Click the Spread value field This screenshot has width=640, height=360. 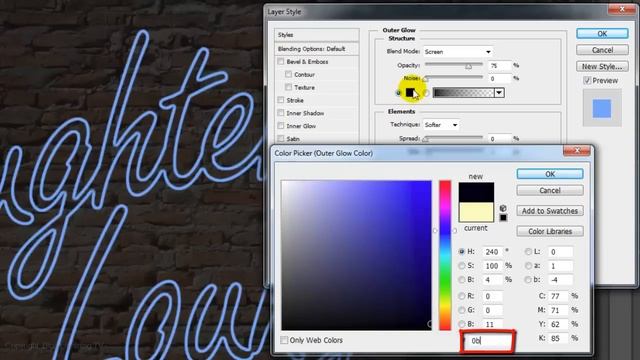tap(499, 139)
